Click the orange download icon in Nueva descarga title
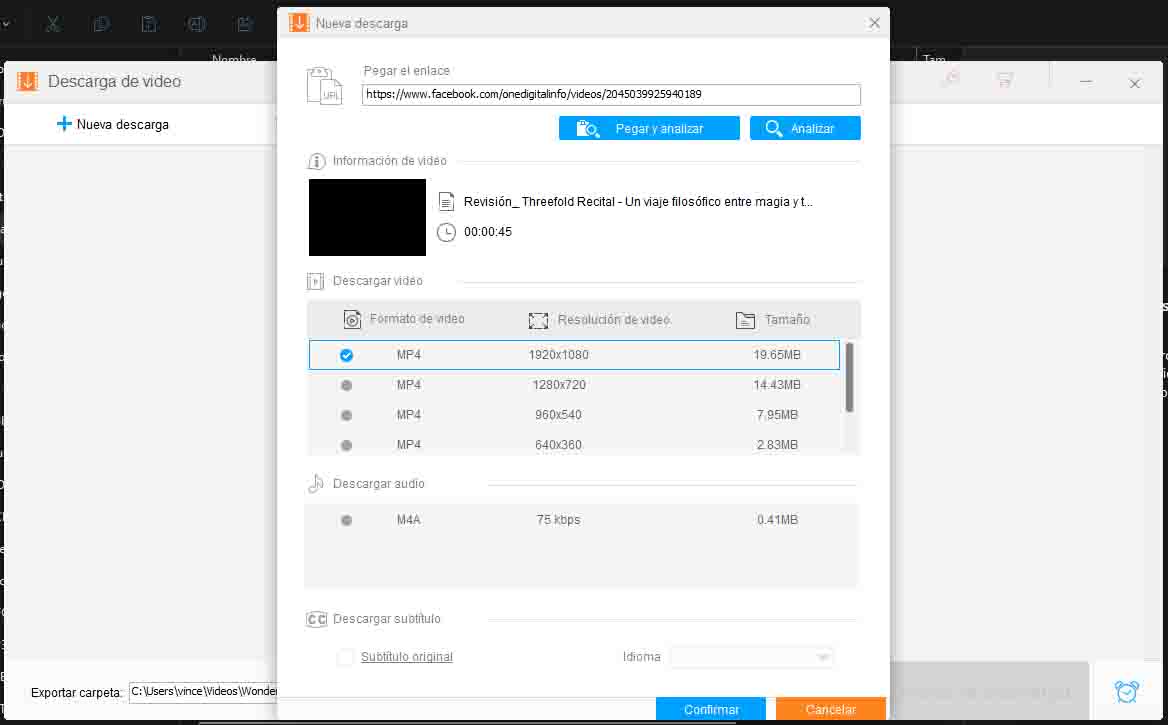Screen dimensions: 1168x725 299,22
